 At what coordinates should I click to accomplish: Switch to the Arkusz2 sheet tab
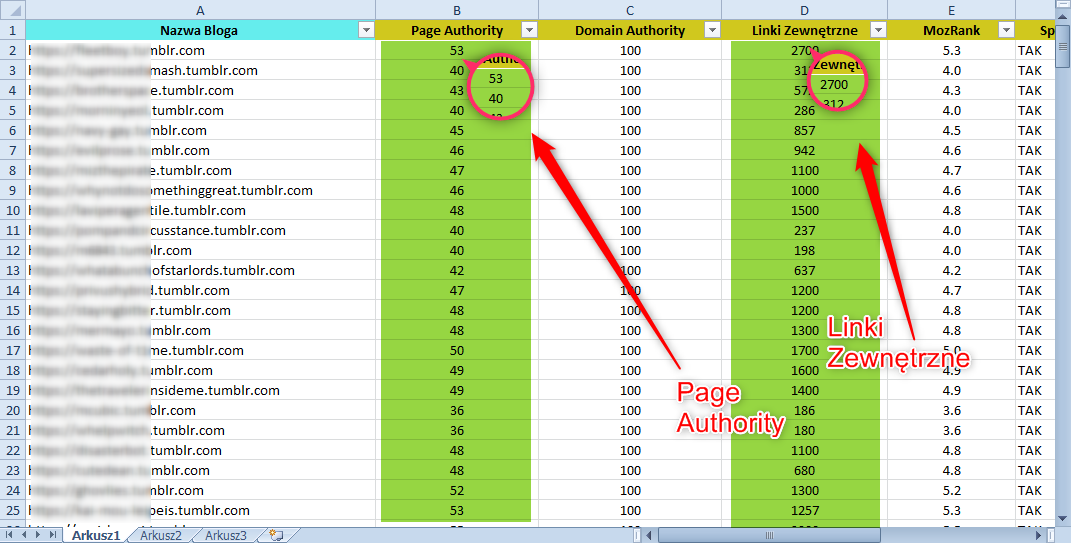161,535
